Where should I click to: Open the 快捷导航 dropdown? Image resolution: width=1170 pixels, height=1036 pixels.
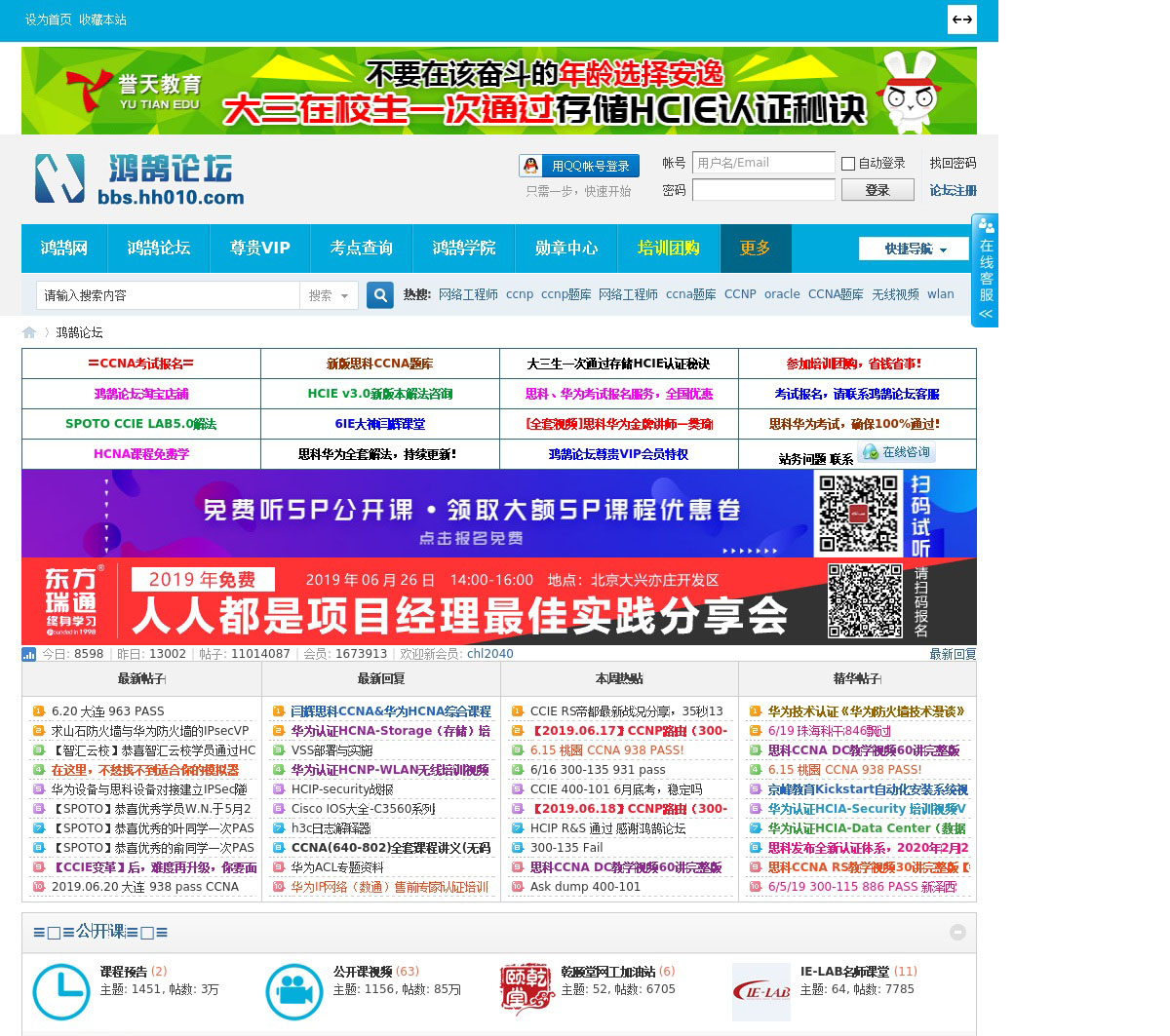[915, 249]
